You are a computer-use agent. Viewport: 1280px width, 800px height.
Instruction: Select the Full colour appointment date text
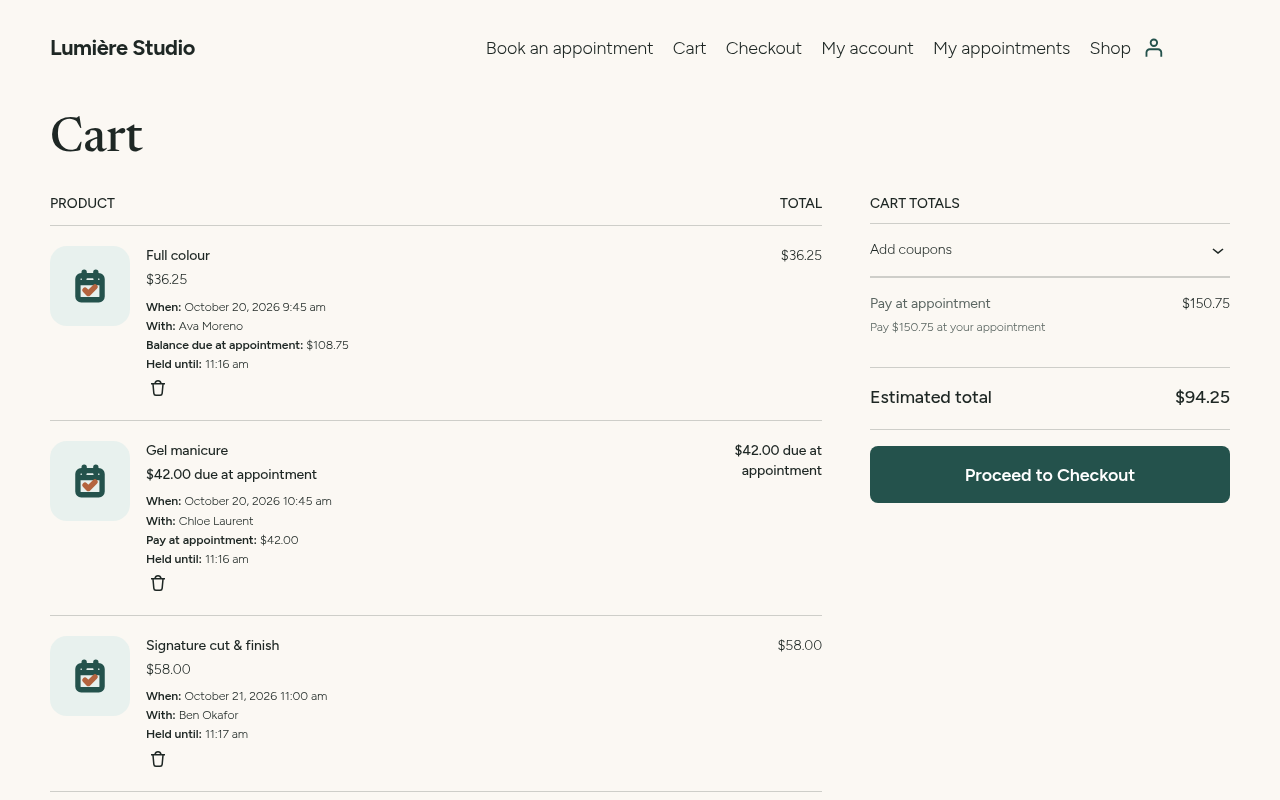tap(255, 307)
